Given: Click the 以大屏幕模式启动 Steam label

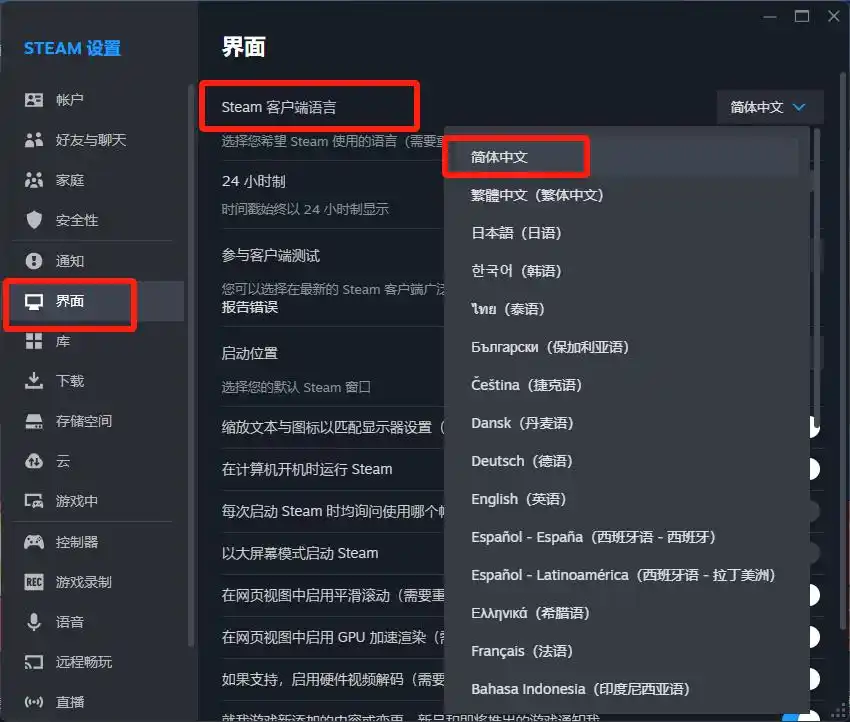Looking at the screenshot, I should 300,553.
